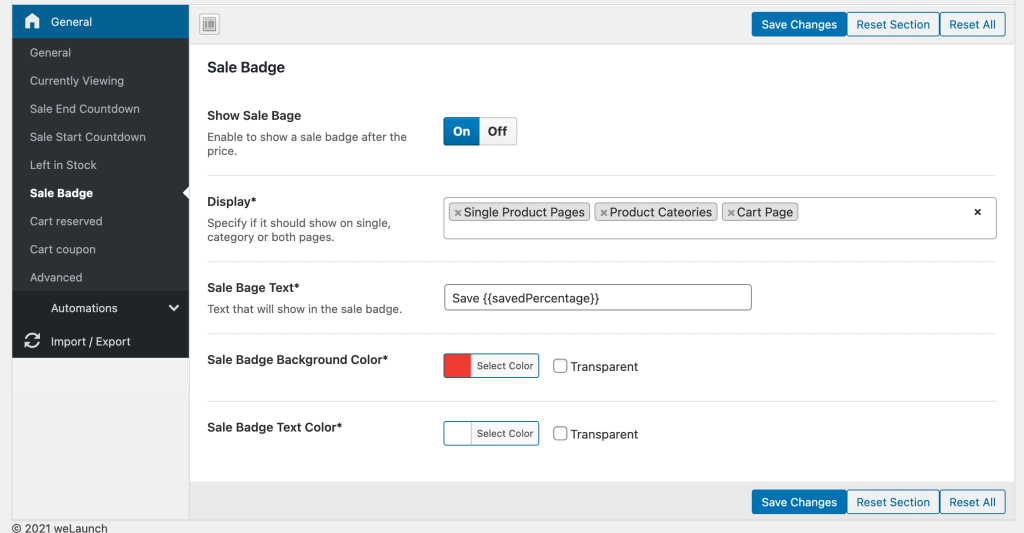Click bottom Save Changes button
The width and height of the screenshot is (1024, 533).
[799, 502]
